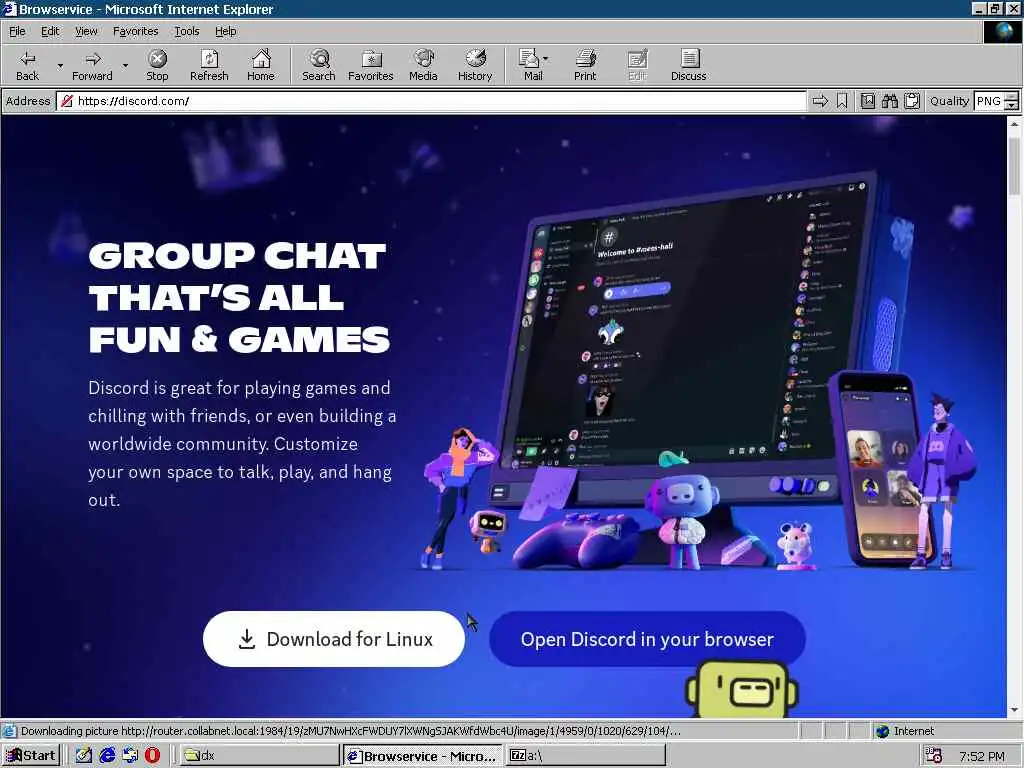This screenshot has height=768, width=1024.
Task: Open the Search pane from the toolbar
Action: [319, 65]
